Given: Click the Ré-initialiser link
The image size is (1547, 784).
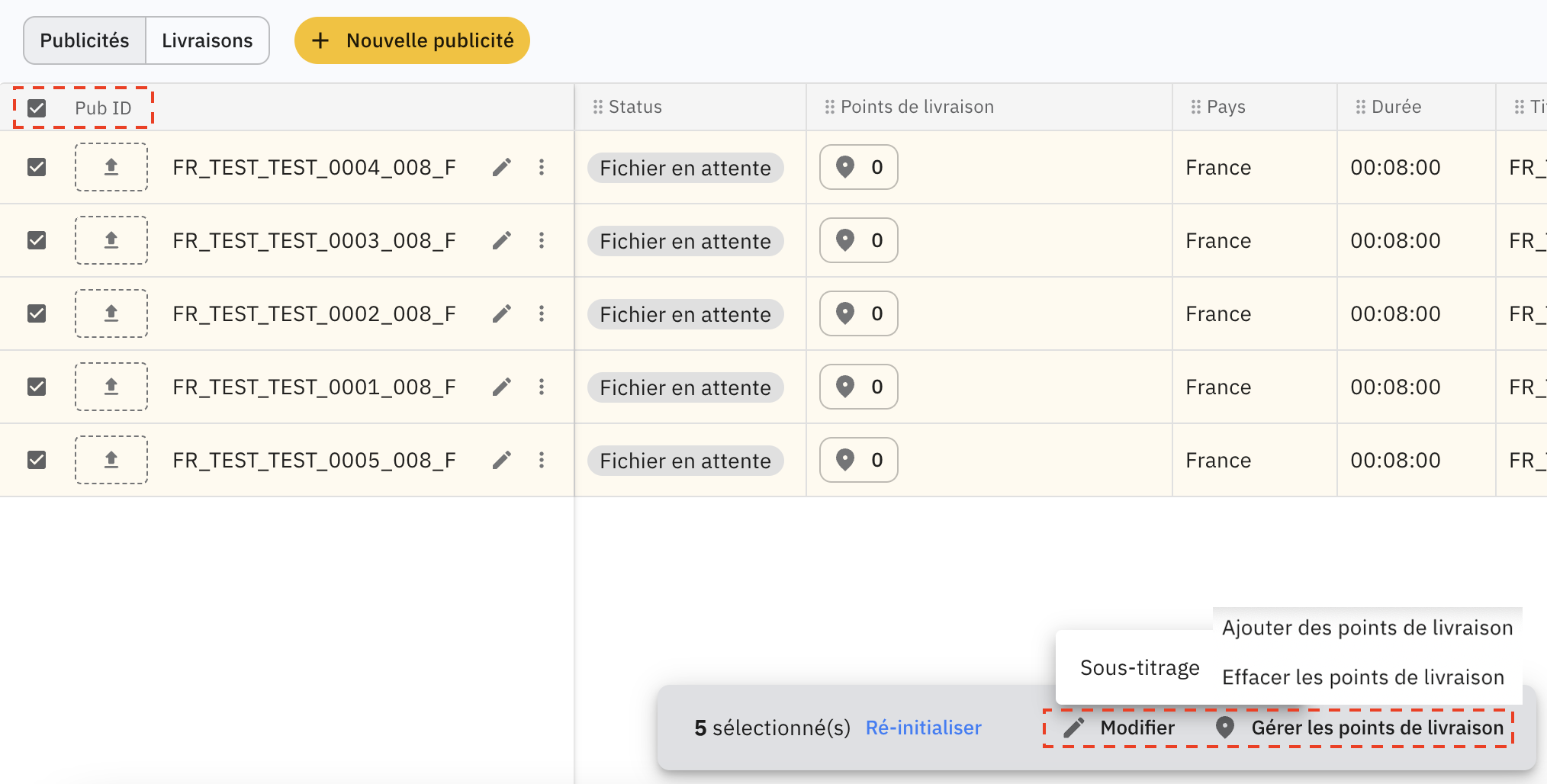Looking at the screenshot, I should tap(923, 728).
